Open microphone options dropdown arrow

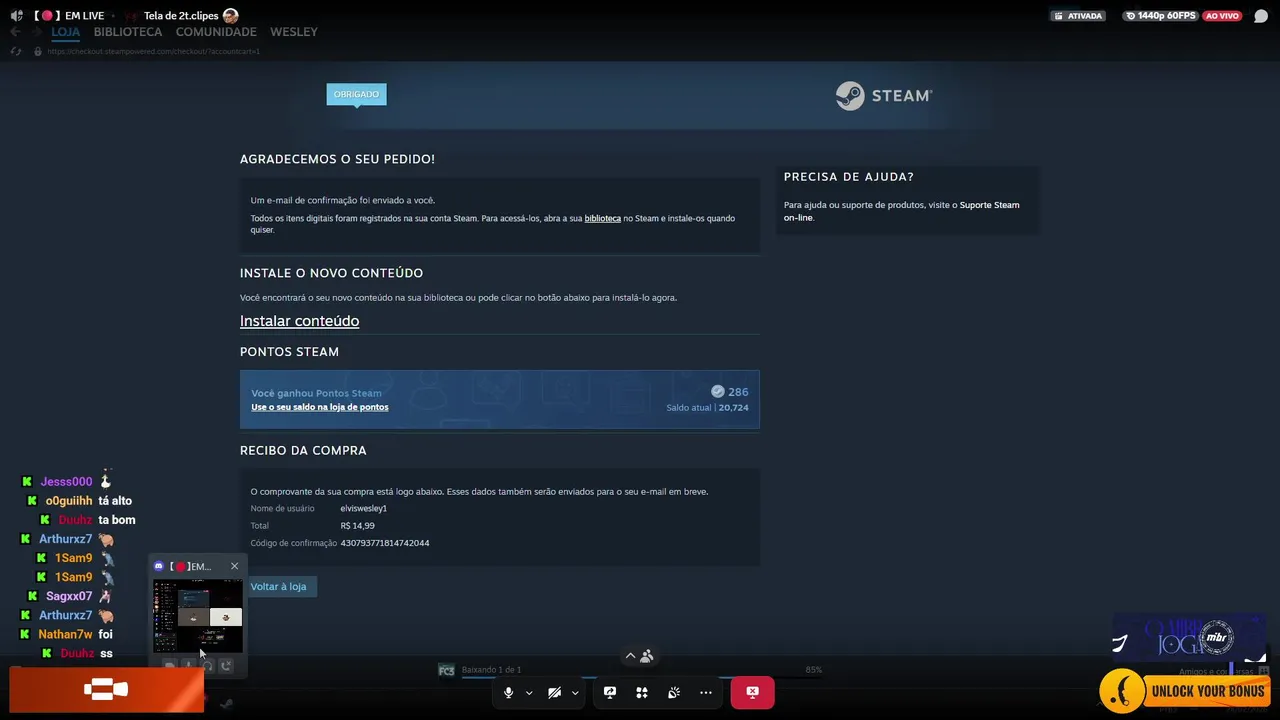pyautogui.click(x=529, y=693)
